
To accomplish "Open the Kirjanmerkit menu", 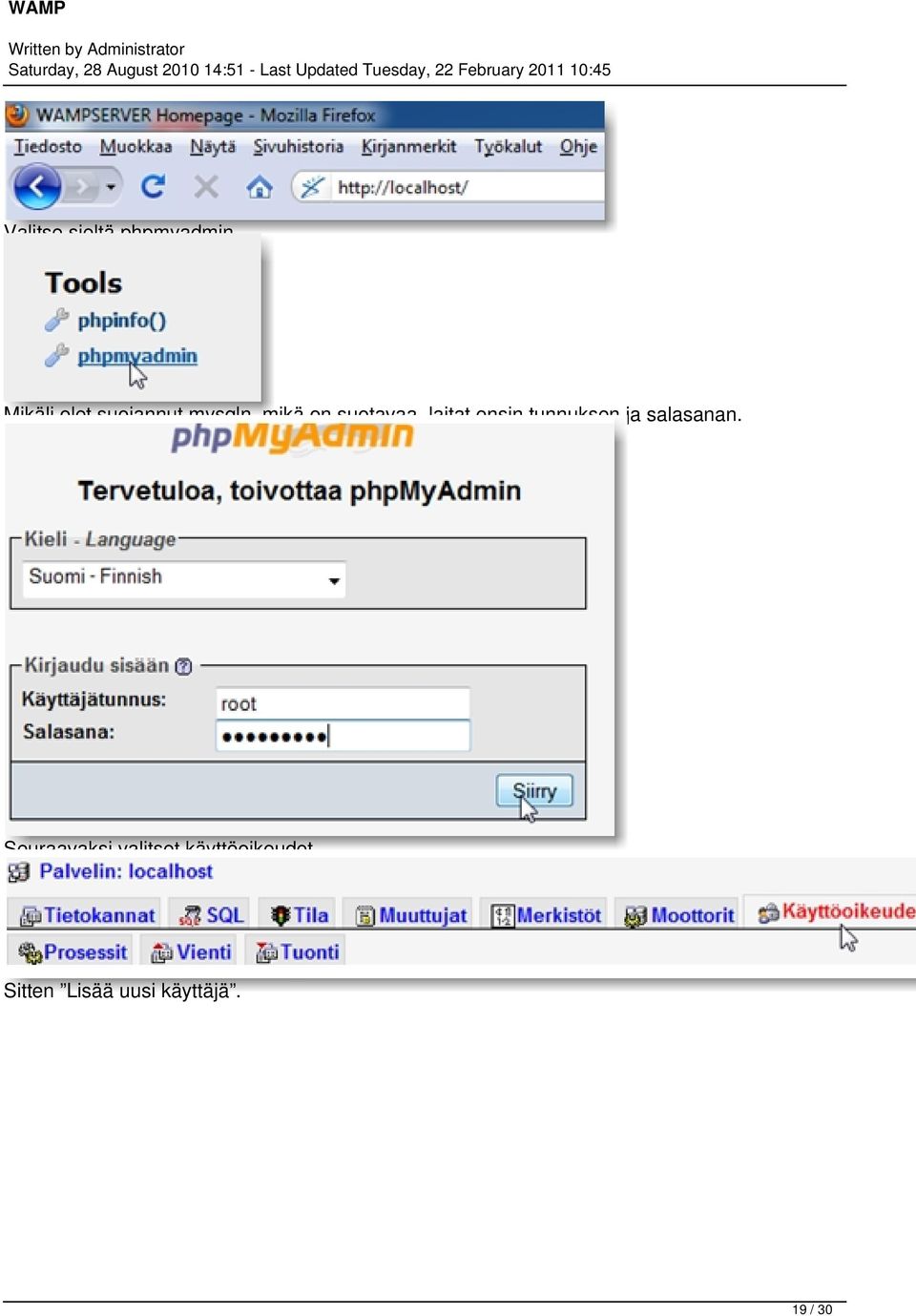I will click(408, 147).
